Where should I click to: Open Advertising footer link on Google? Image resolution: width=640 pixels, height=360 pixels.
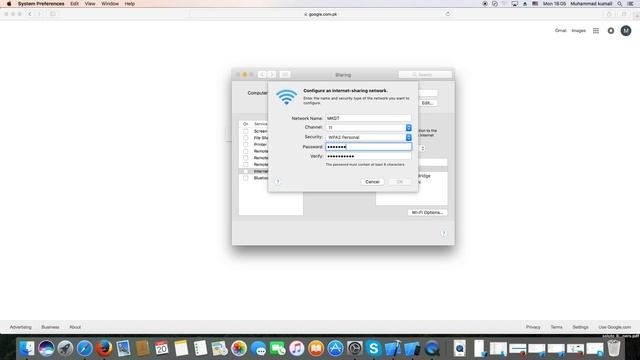point(20,327)
